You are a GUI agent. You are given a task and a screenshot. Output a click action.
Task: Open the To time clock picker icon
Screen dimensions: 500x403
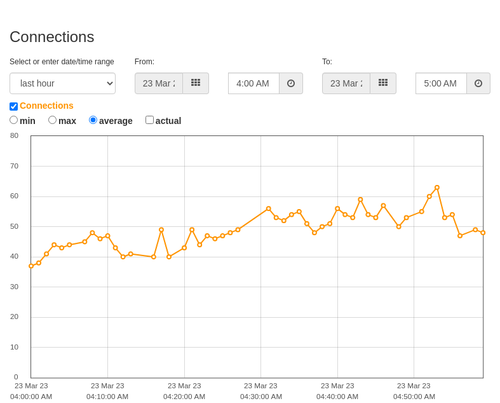478,83
